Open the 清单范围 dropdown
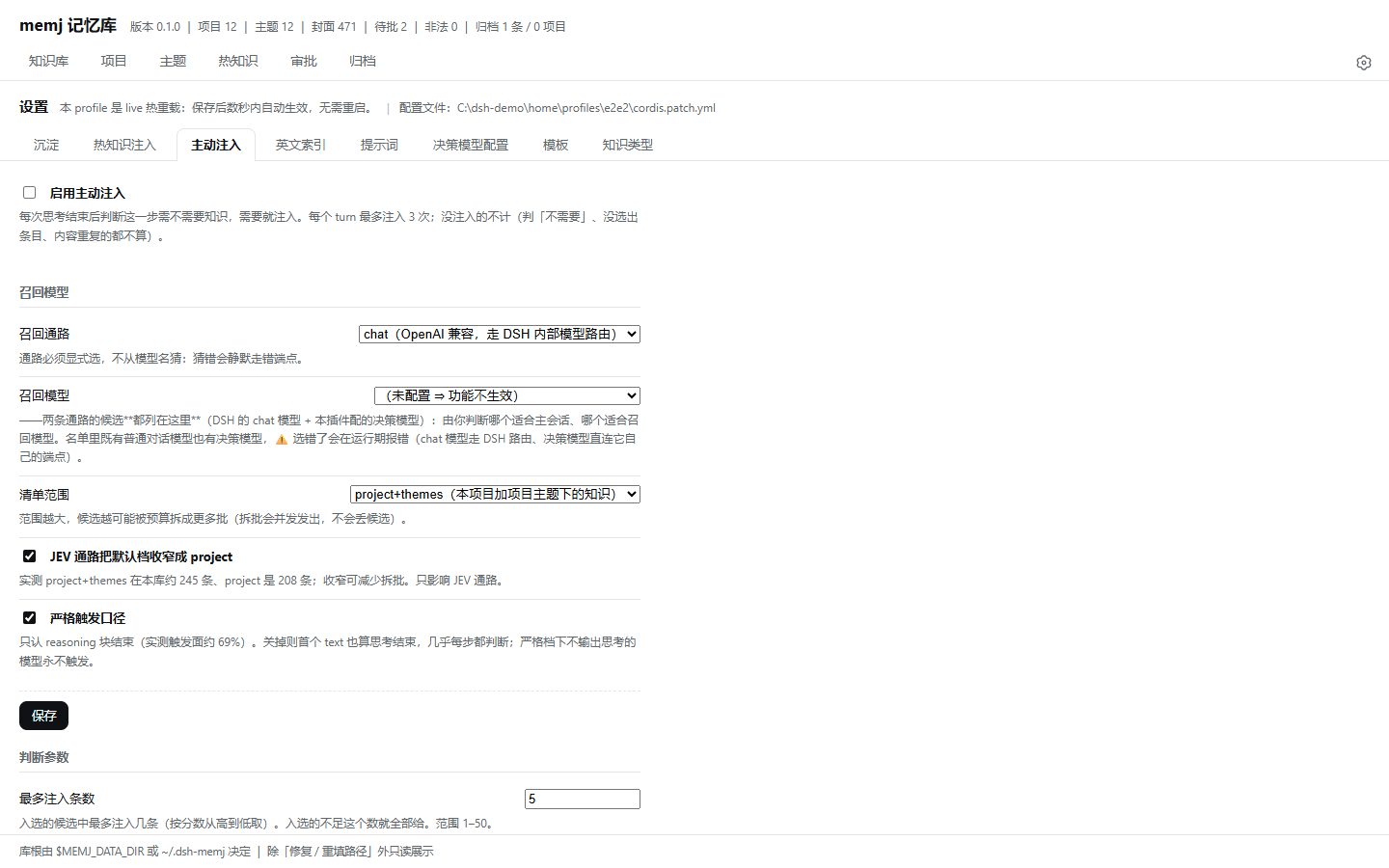The height and width of the screenshot is (868, 1389). click(x=495, y=494)
